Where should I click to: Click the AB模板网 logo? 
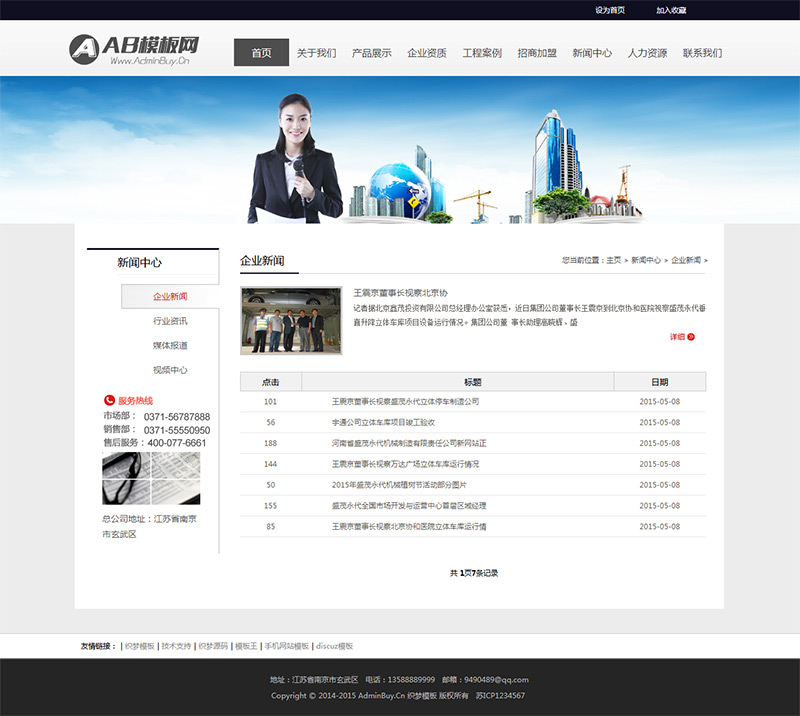click(x=134, y=50)
